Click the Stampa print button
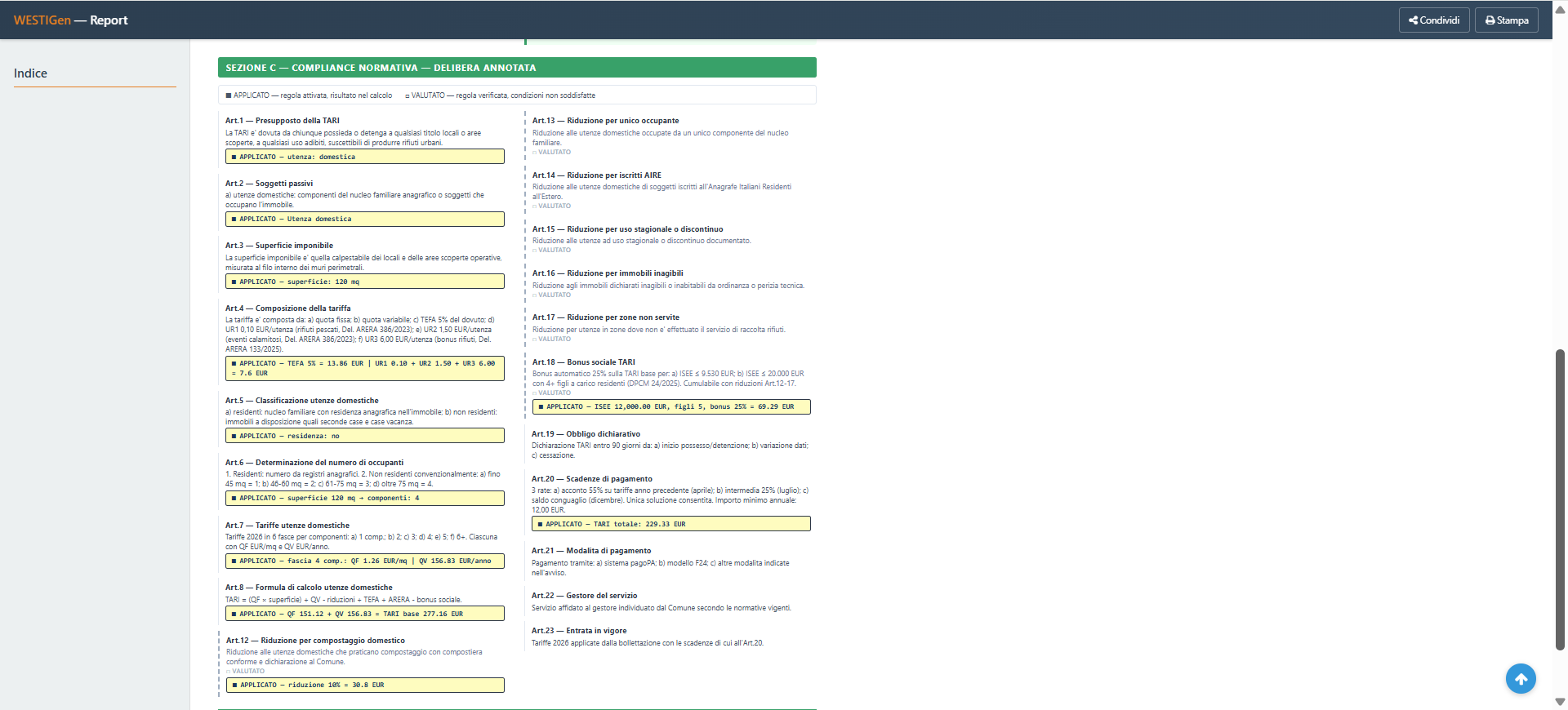1568x710 pixels. [1507, 20]
